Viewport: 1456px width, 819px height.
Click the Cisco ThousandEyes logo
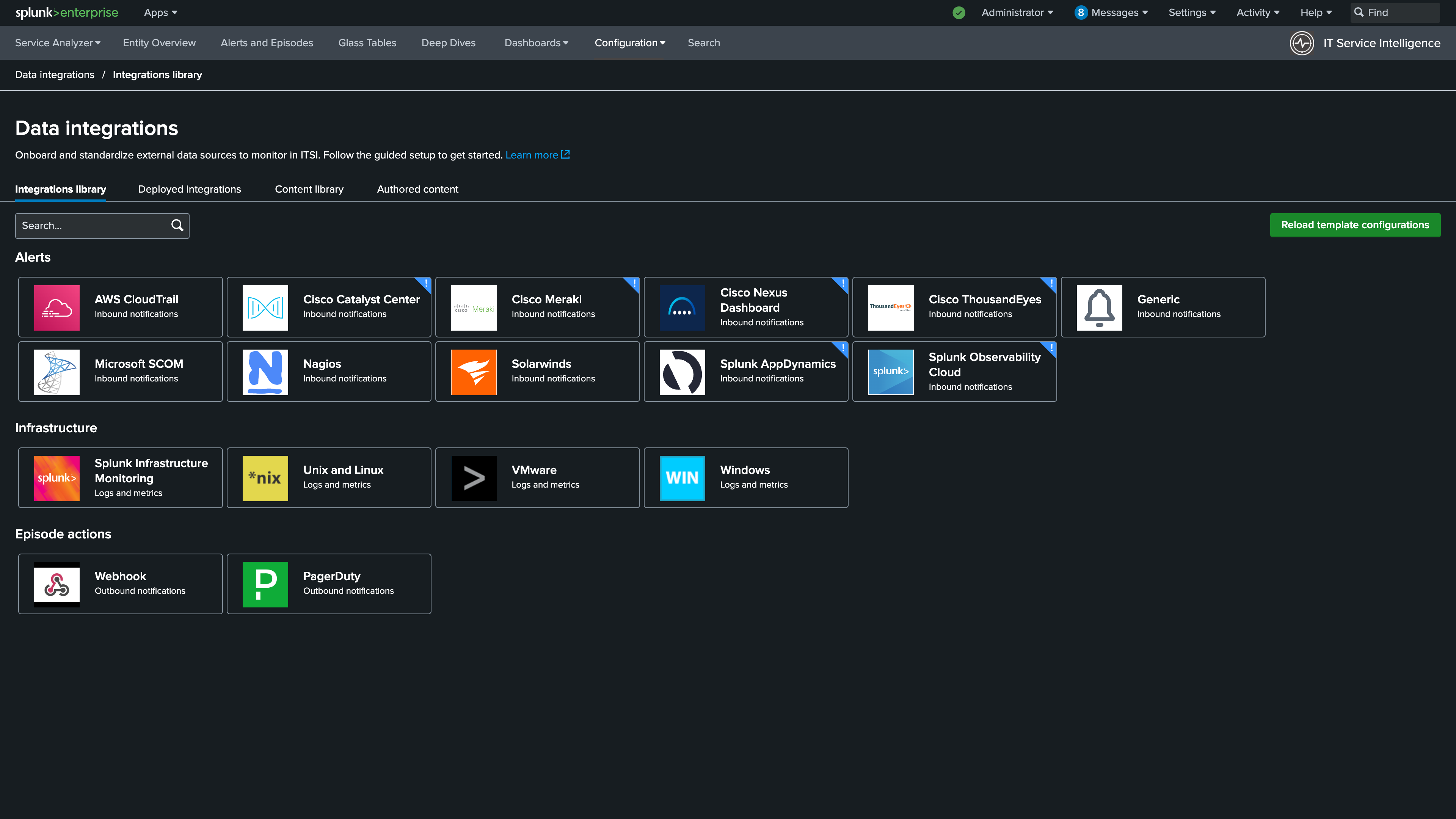[891, 308]
